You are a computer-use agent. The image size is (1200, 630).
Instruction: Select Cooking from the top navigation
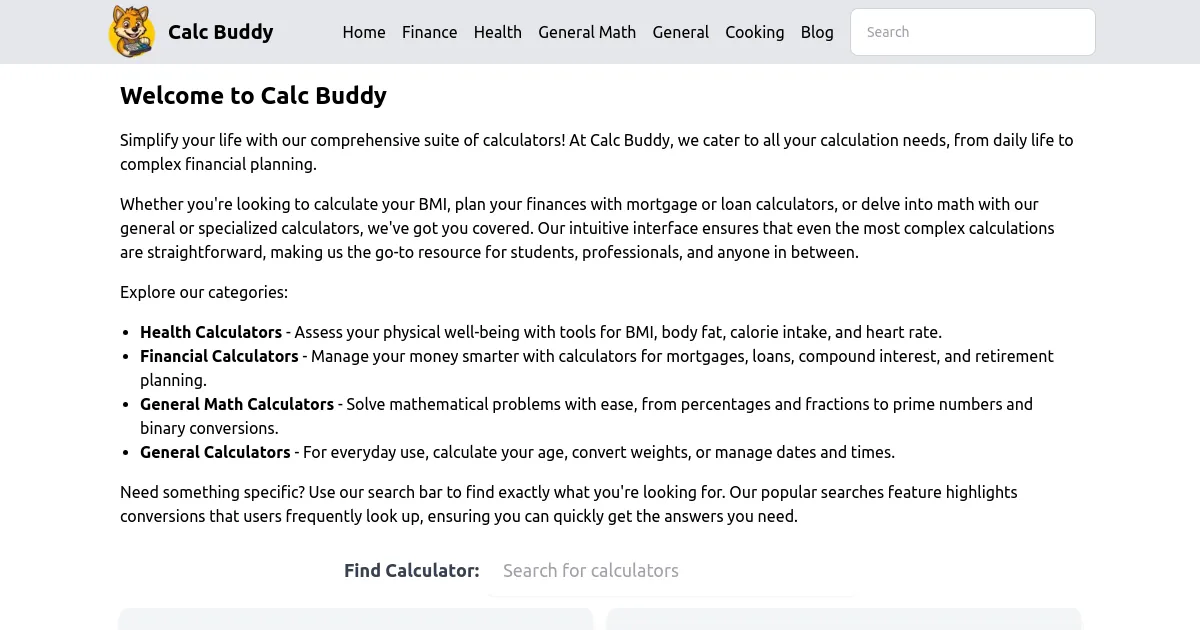754,32
